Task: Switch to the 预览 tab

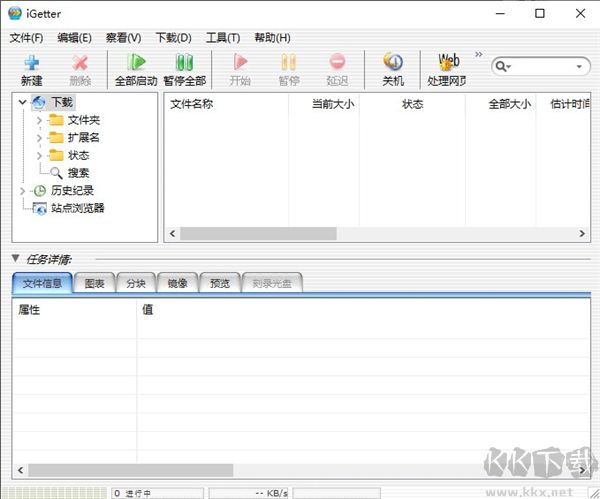Action: click(220, 284)
